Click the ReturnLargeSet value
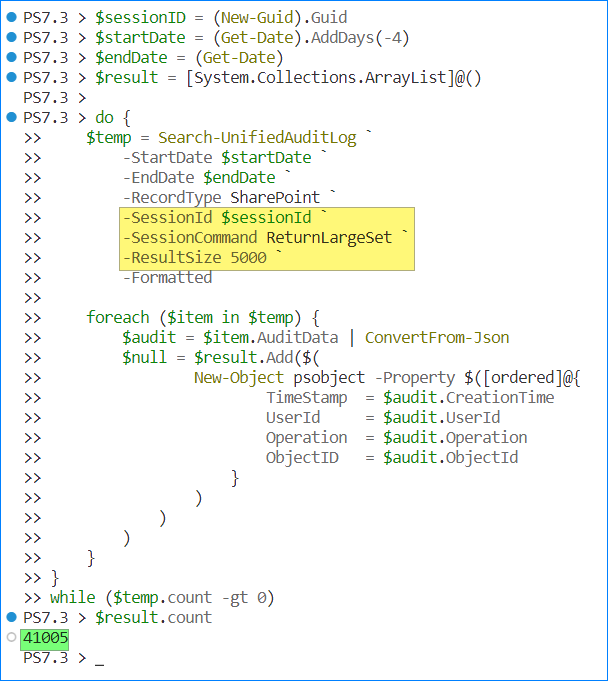 (x=329, y=238)
